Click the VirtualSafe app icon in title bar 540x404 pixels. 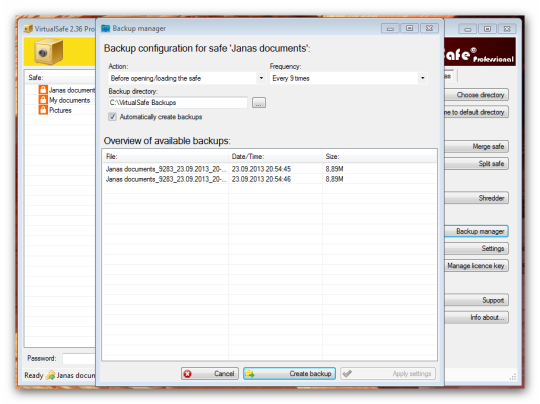coord(28,29)
